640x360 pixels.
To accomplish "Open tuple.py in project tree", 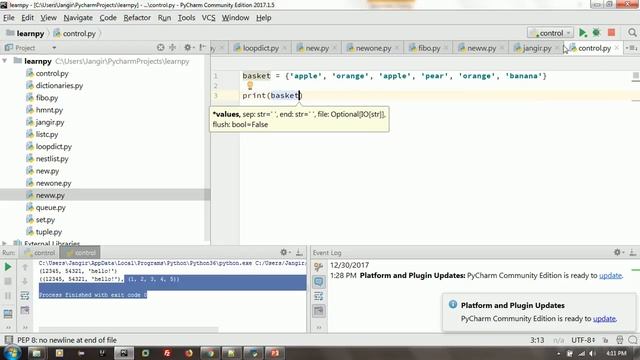I will pos(49,232).
